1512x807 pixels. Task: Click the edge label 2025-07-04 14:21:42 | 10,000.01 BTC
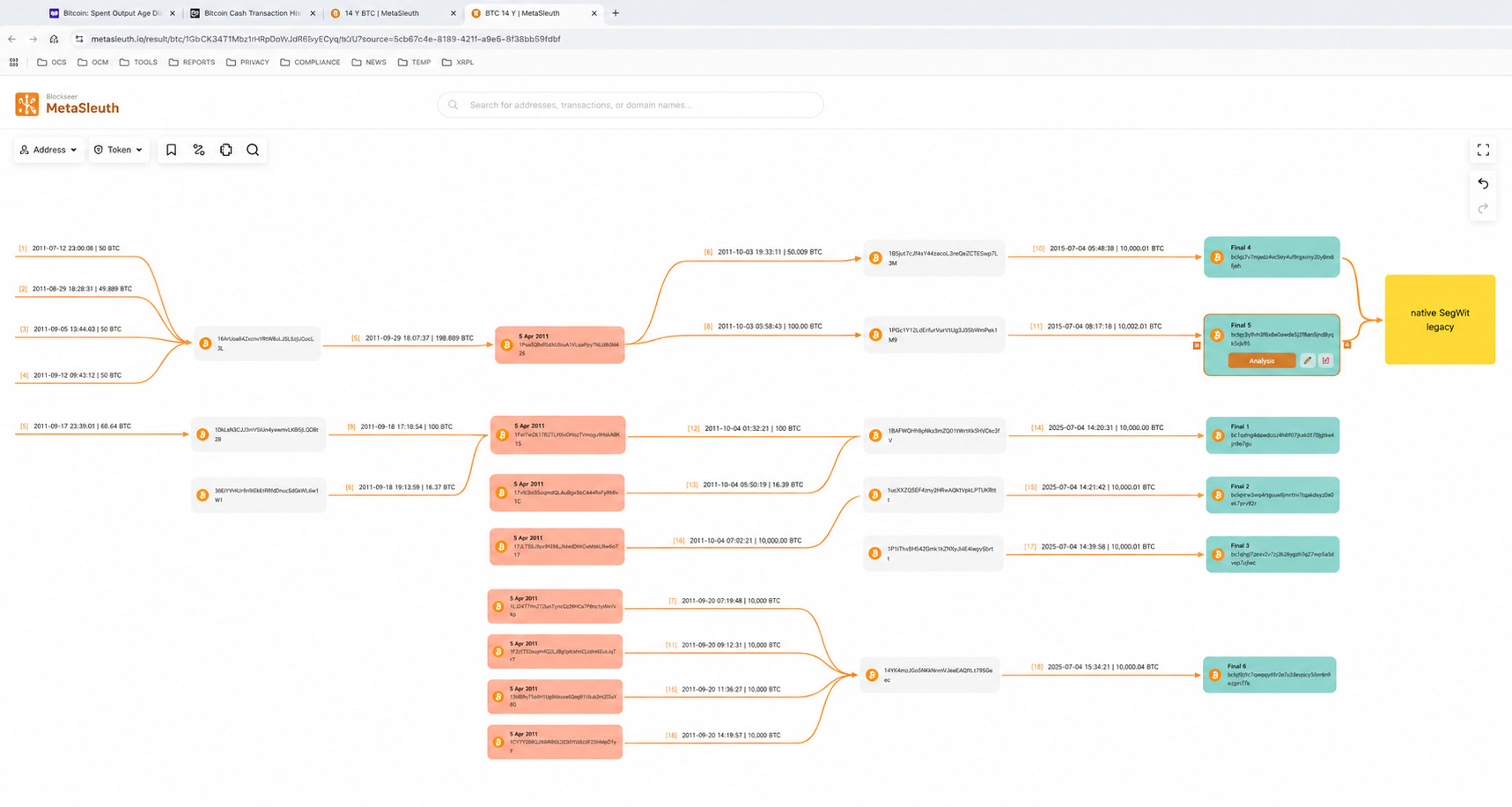tap(1089, 487)
